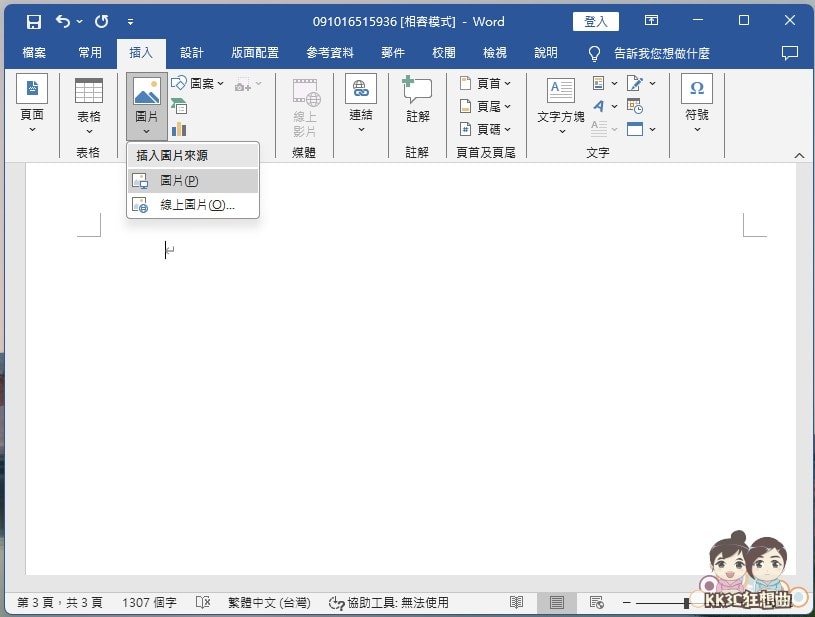The height and width of the screenshot is (617, 815).
Task: Click the zoom out minus button
Action: (626, 602)
